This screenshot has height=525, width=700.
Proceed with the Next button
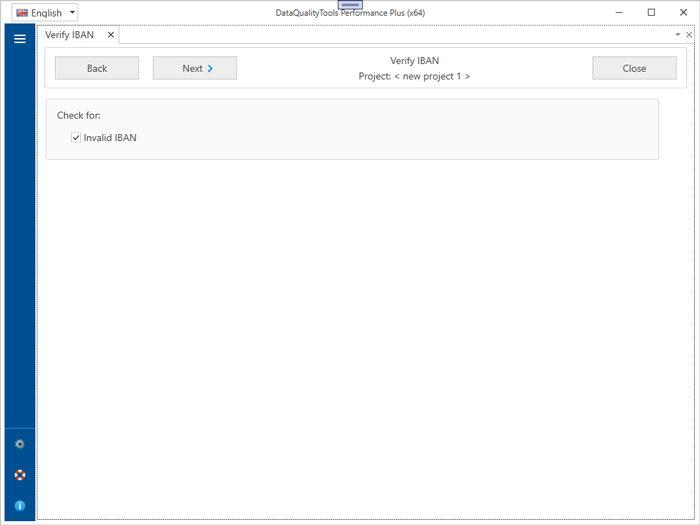(x=195, y=68)
